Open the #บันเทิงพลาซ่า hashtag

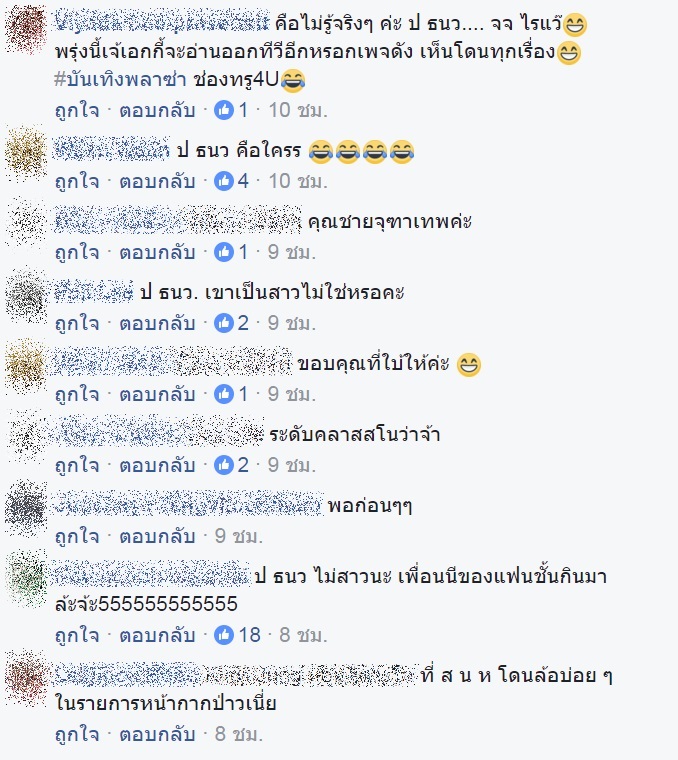(x=120, y=79)
